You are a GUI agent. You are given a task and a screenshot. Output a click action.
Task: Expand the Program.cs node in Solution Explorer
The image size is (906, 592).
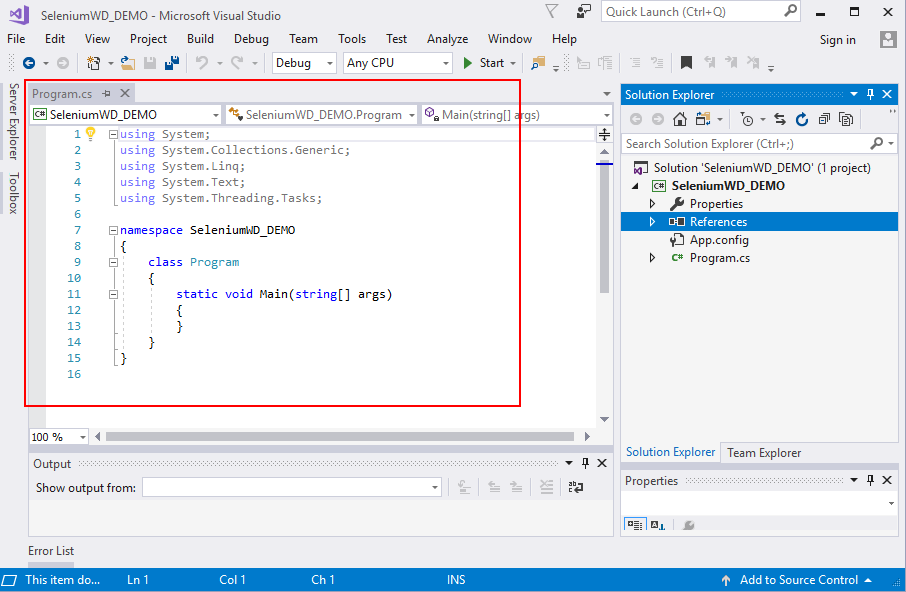coord(652,258)
